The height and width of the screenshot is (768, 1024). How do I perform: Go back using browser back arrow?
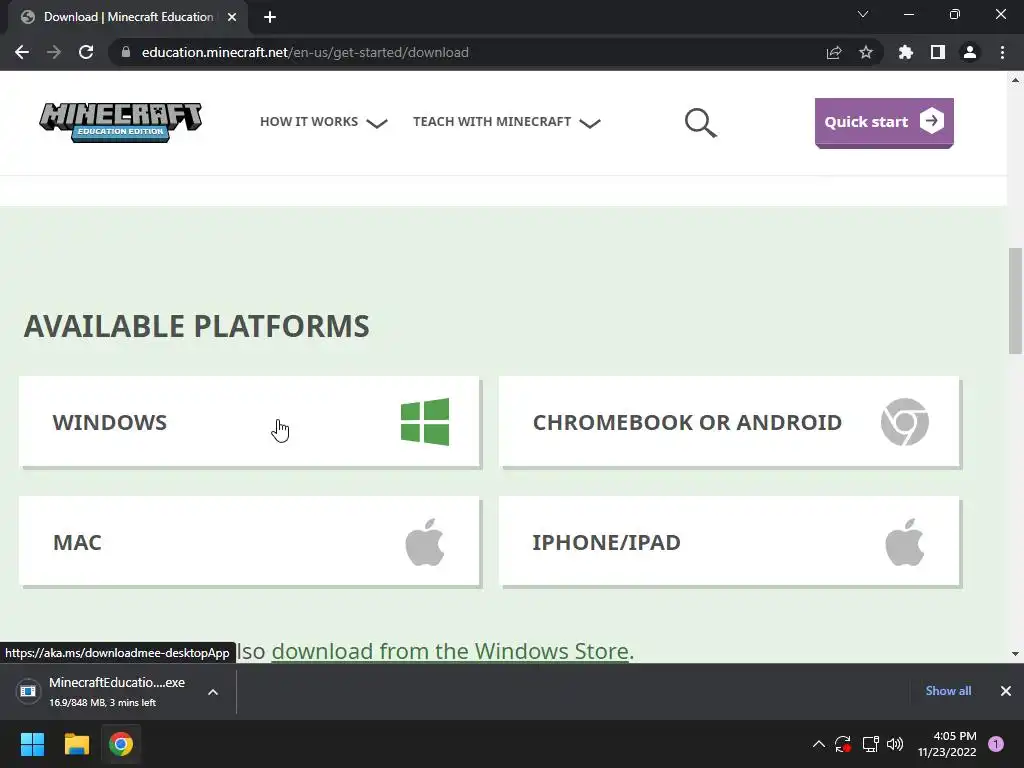[x=22, y=52]
